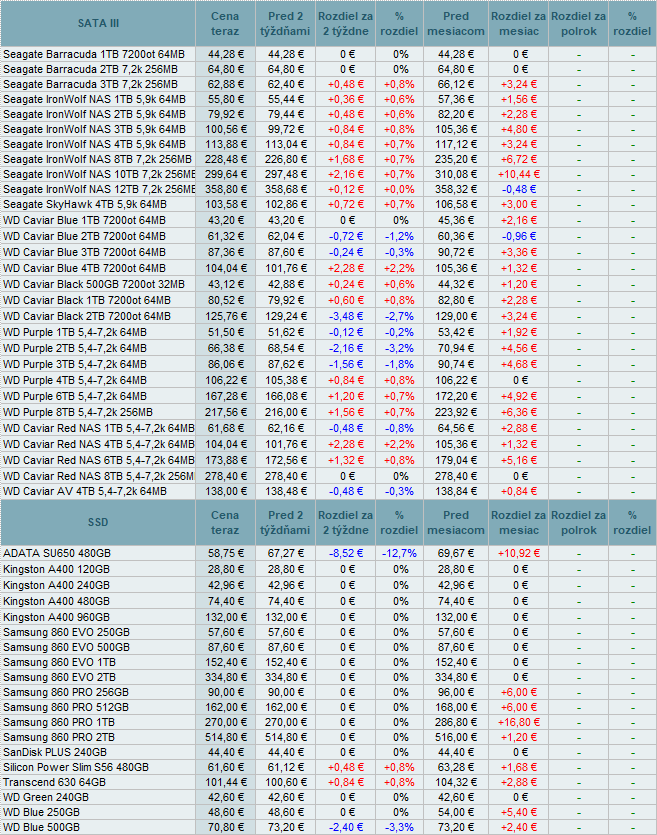Viewport: 657px width, 835px height.
Task: Click WD Caviar Red NAS 4TB row label
Action: click(x=98, y=444)
